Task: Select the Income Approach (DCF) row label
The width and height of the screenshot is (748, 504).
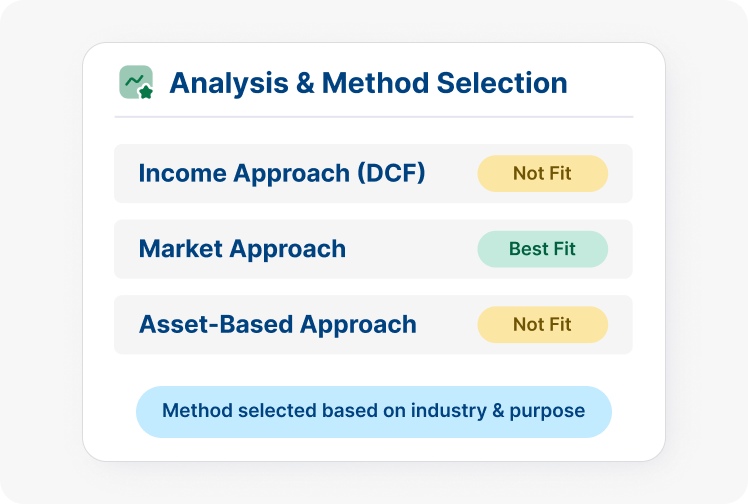Action: point(282,173)
